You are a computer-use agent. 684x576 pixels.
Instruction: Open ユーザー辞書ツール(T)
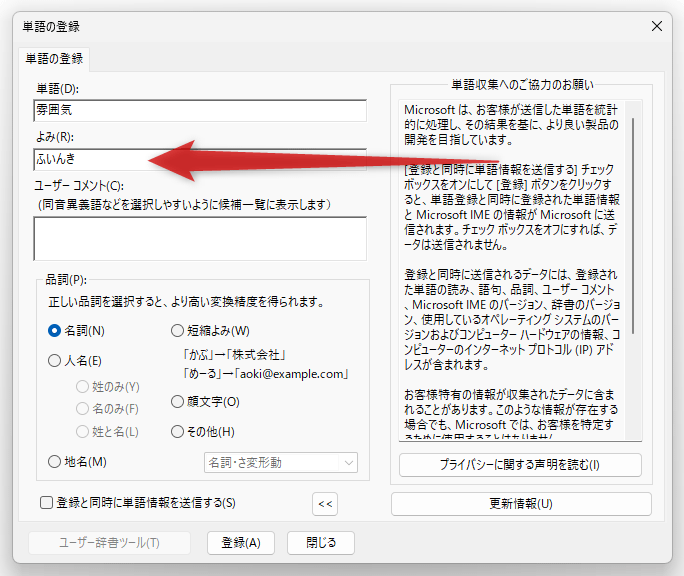(109, 543)
